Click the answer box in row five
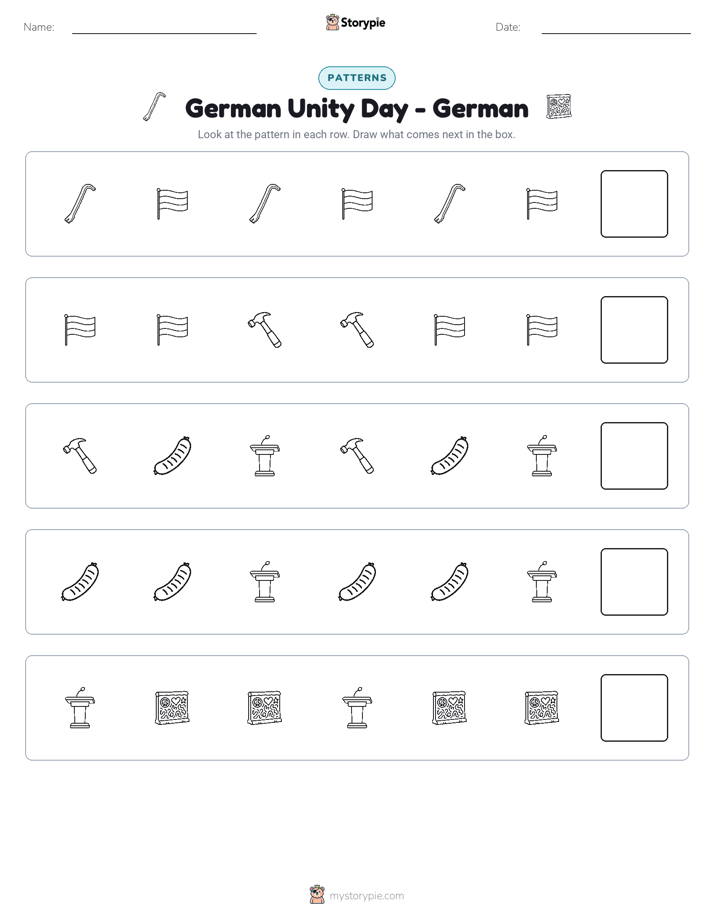This screenshot has height=924, width=714. click(634, 708)
